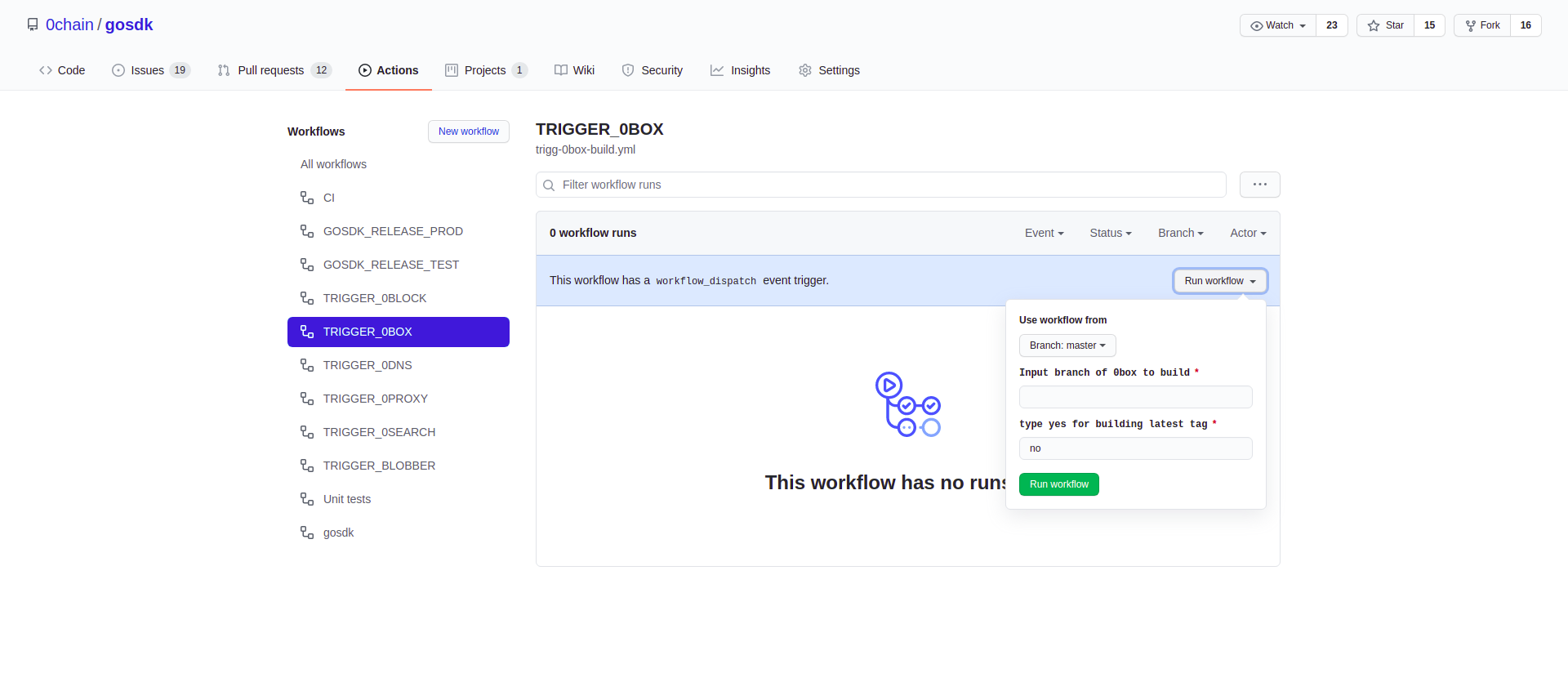
Task: Open the Branch filter dropdown
Action: [x=1181, y=233]
